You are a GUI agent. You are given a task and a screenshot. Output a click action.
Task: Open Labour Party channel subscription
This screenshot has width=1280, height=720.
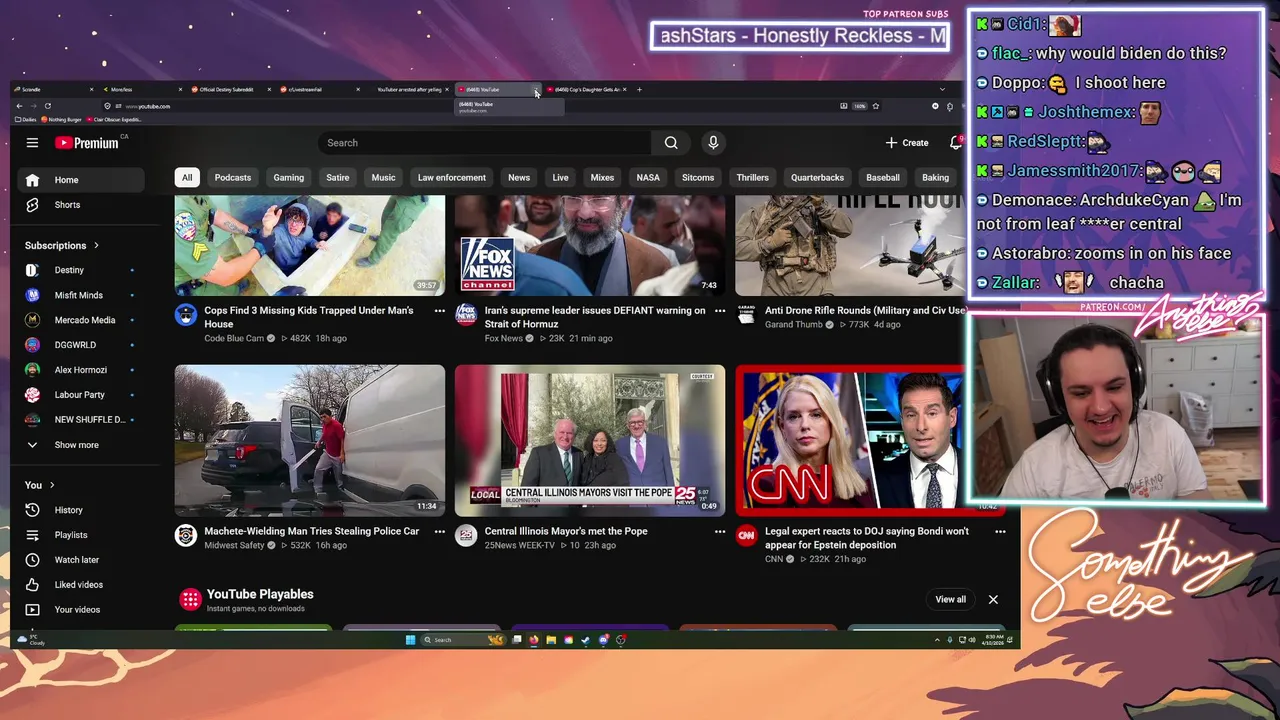pyautogui.click(x=81, y=395)
